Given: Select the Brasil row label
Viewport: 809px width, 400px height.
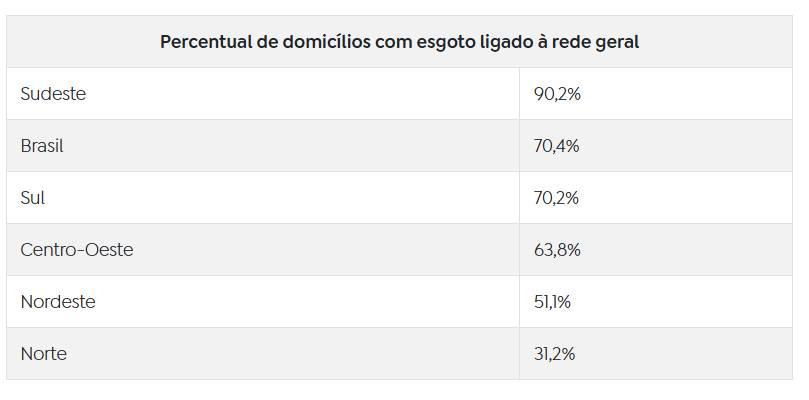Looking at the screenshot, I should tap(42, 146).
